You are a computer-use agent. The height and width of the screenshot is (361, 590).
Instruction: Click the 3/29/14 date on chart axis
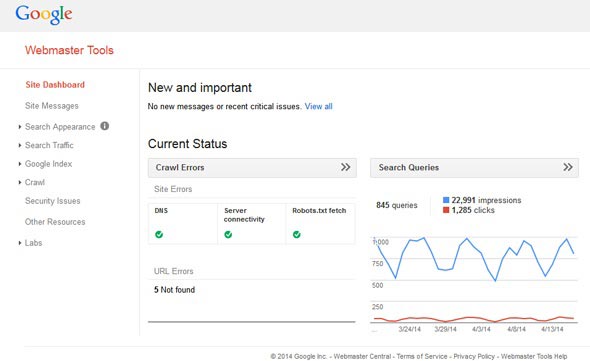coord(445,329)
